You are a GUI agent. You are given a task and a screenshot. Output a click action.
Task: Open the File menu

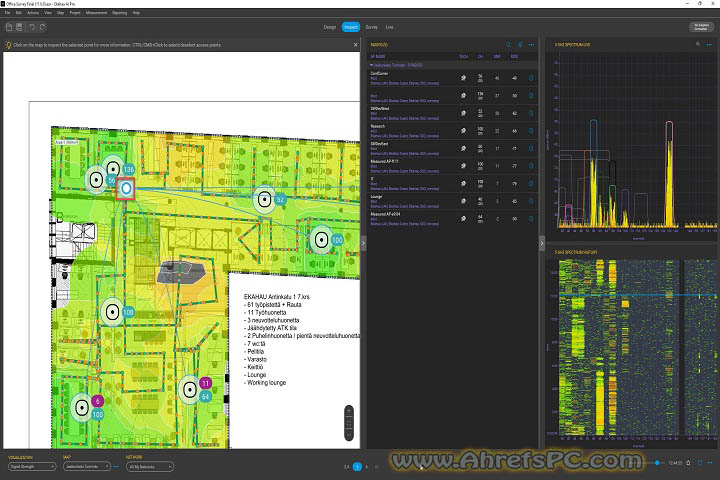[x=8, y=13]
